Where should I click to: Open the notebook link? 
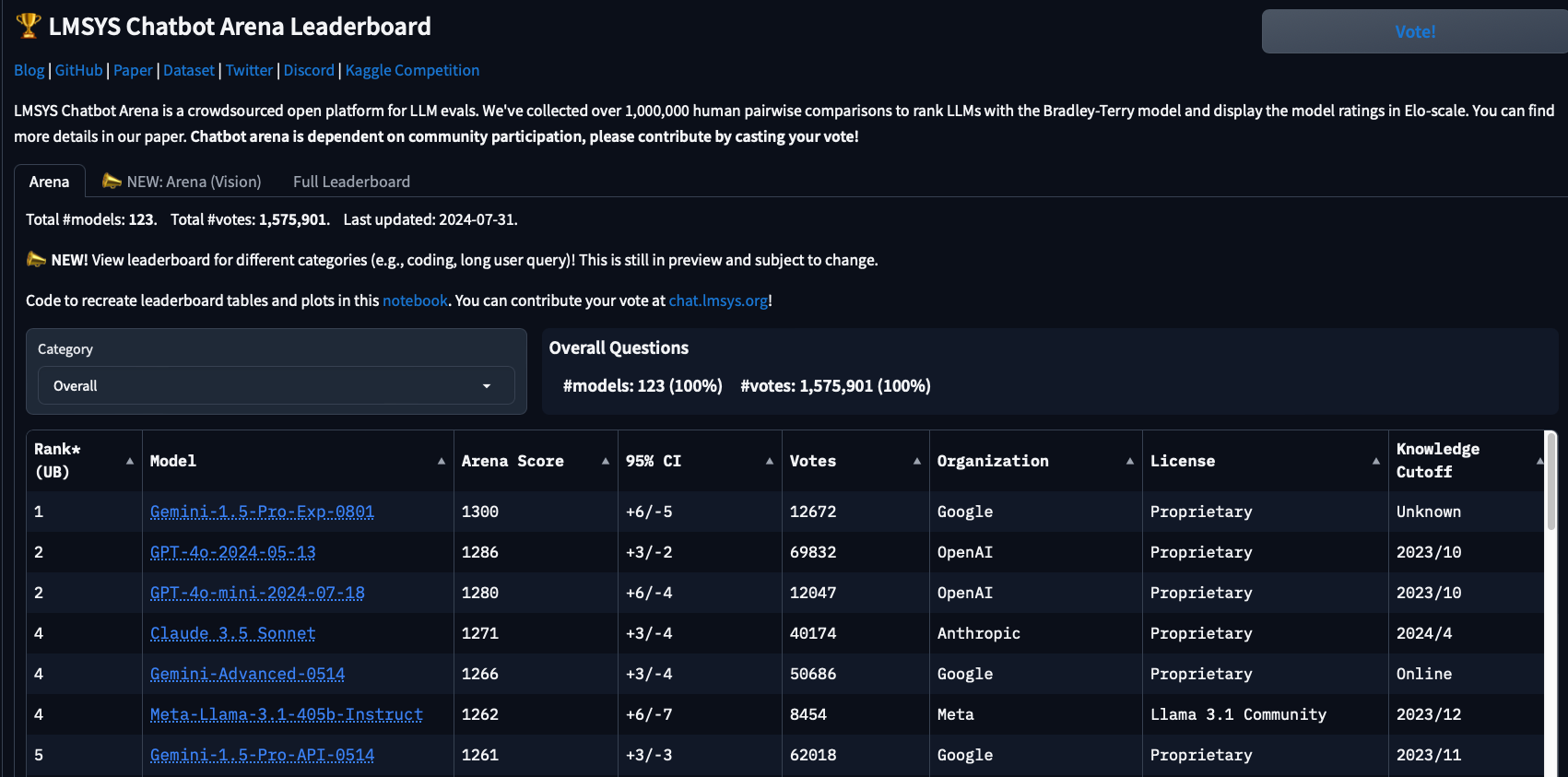(x=415, y=300)
